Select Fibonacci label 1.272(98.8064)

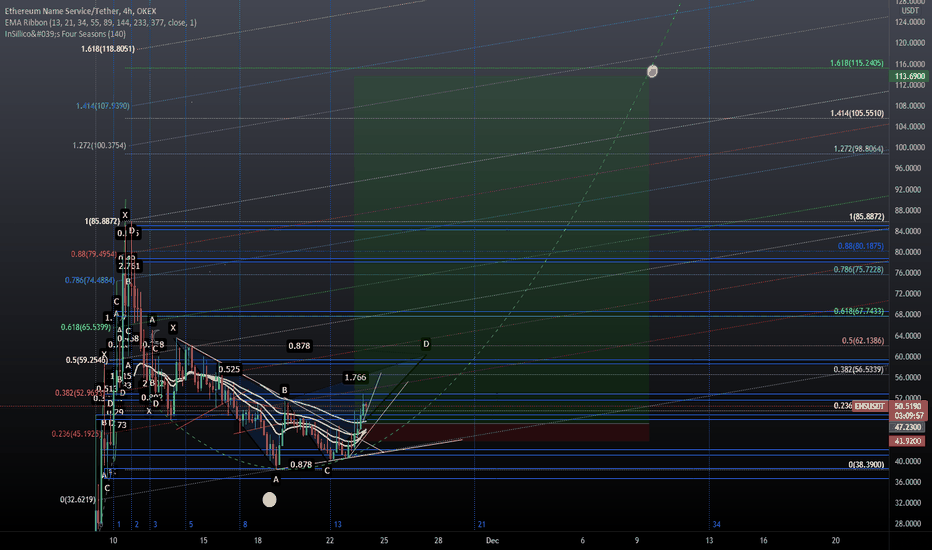point(858,149)
